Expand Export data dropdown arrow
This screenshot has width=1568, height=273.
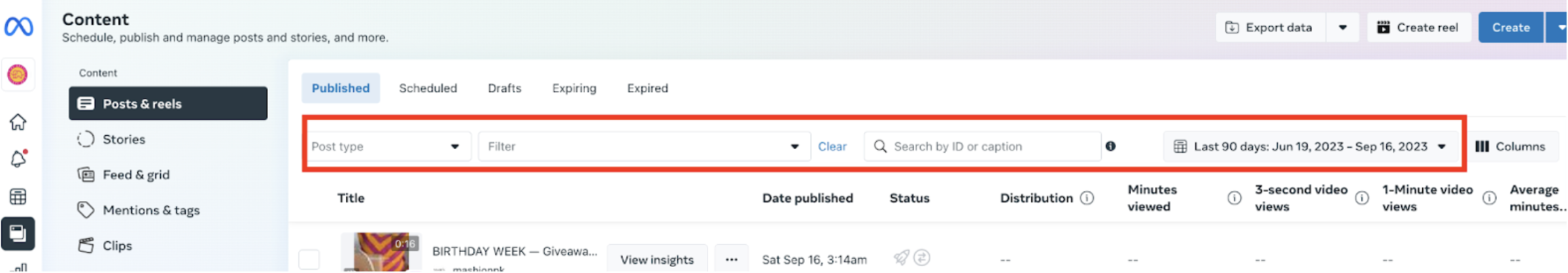point(1342,27)
